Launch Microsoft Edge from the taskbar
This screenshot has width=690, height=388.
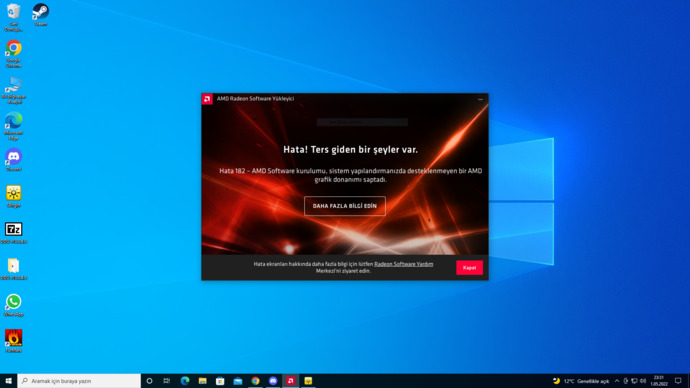[x=185, y=381]
